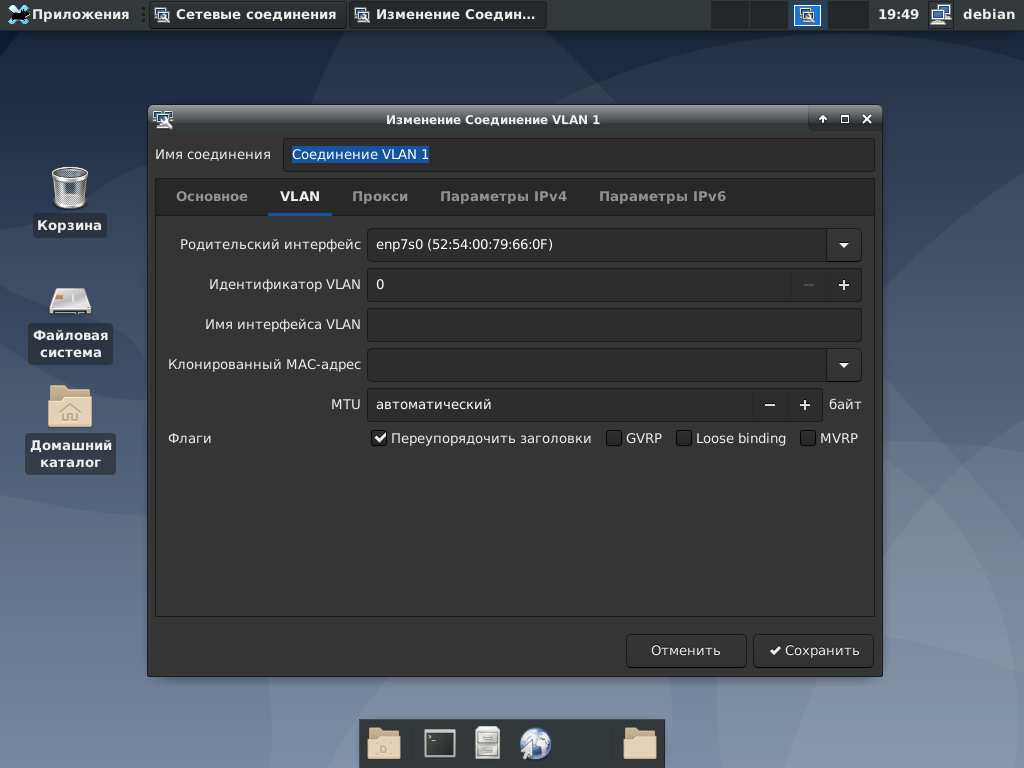This screenshot has height=768, width=1024.
Task: Decrease the MTU value with minus button
Action: [x=769, y=405]
